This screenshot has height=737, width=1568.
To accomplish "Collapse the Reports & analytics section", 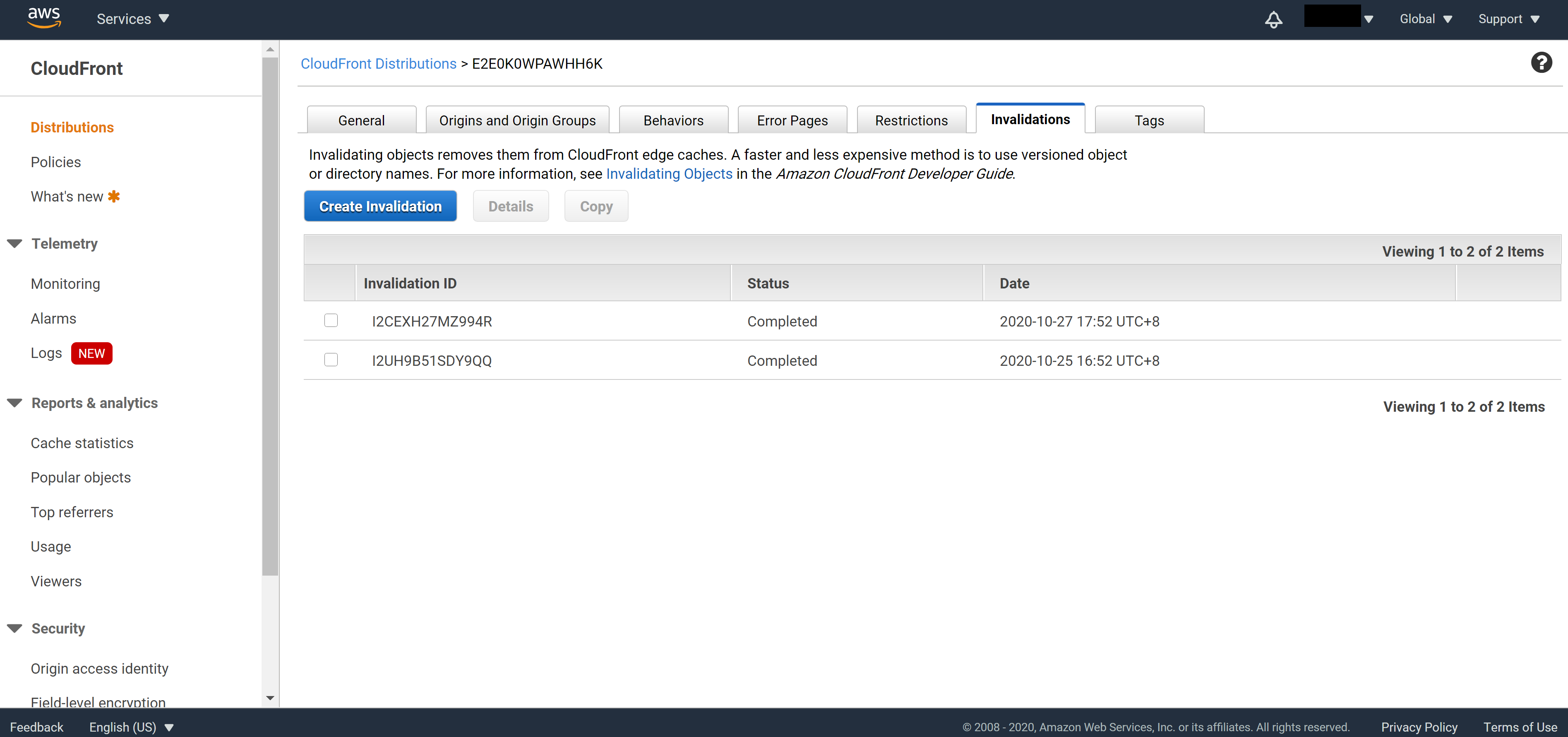I will click(14, 403).
